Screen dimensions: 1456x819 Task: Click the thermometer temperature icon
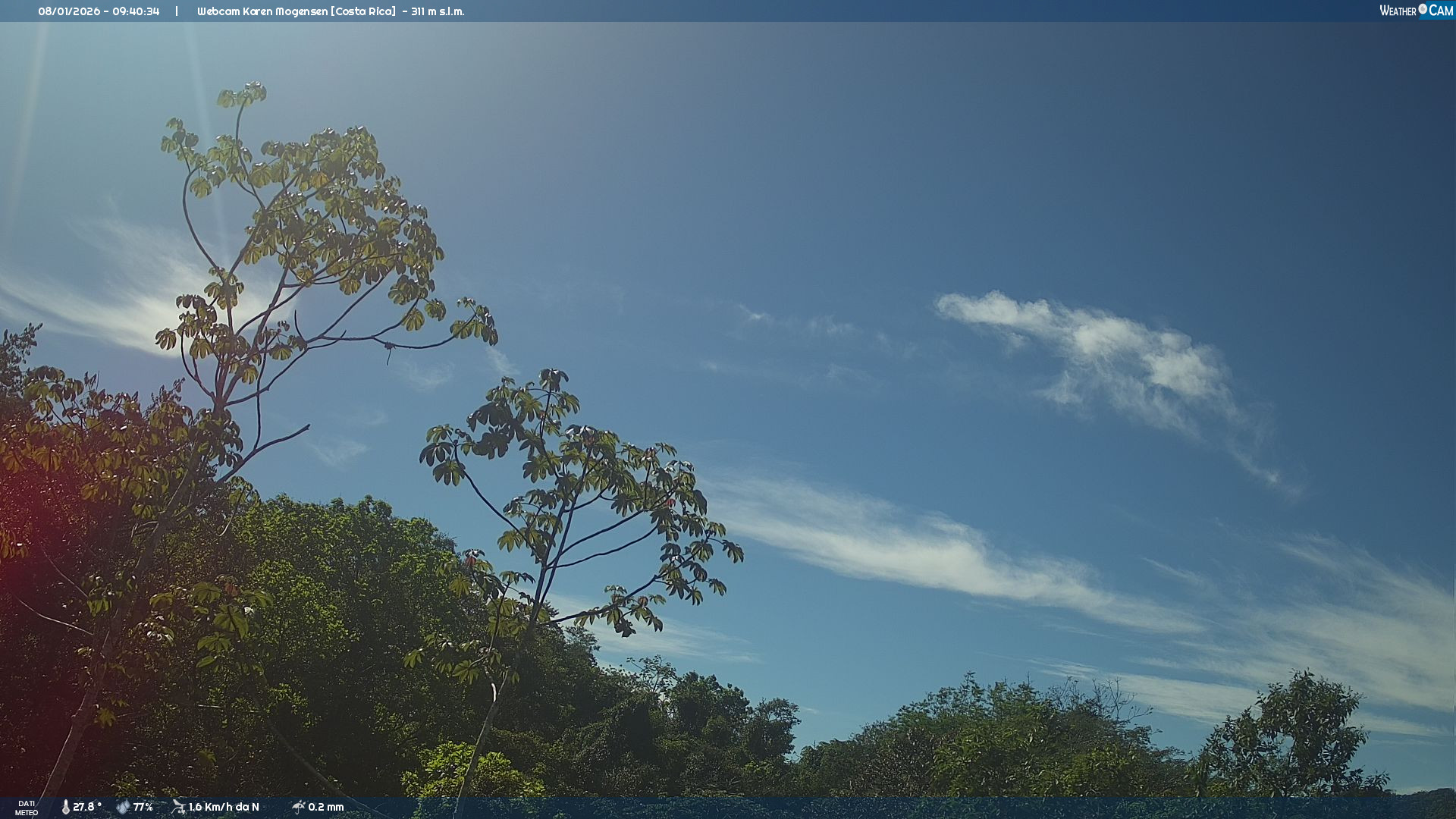(x=65, y=807)
